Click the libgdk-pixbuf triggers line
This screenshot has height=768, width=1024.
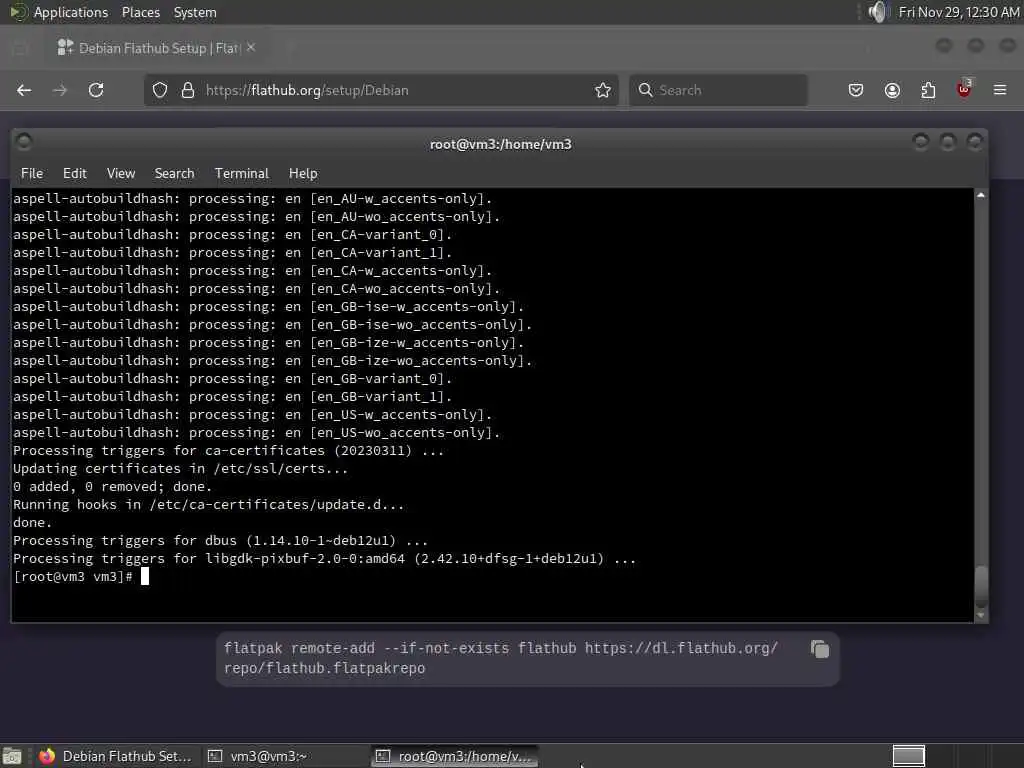click(x=325, y=559)
